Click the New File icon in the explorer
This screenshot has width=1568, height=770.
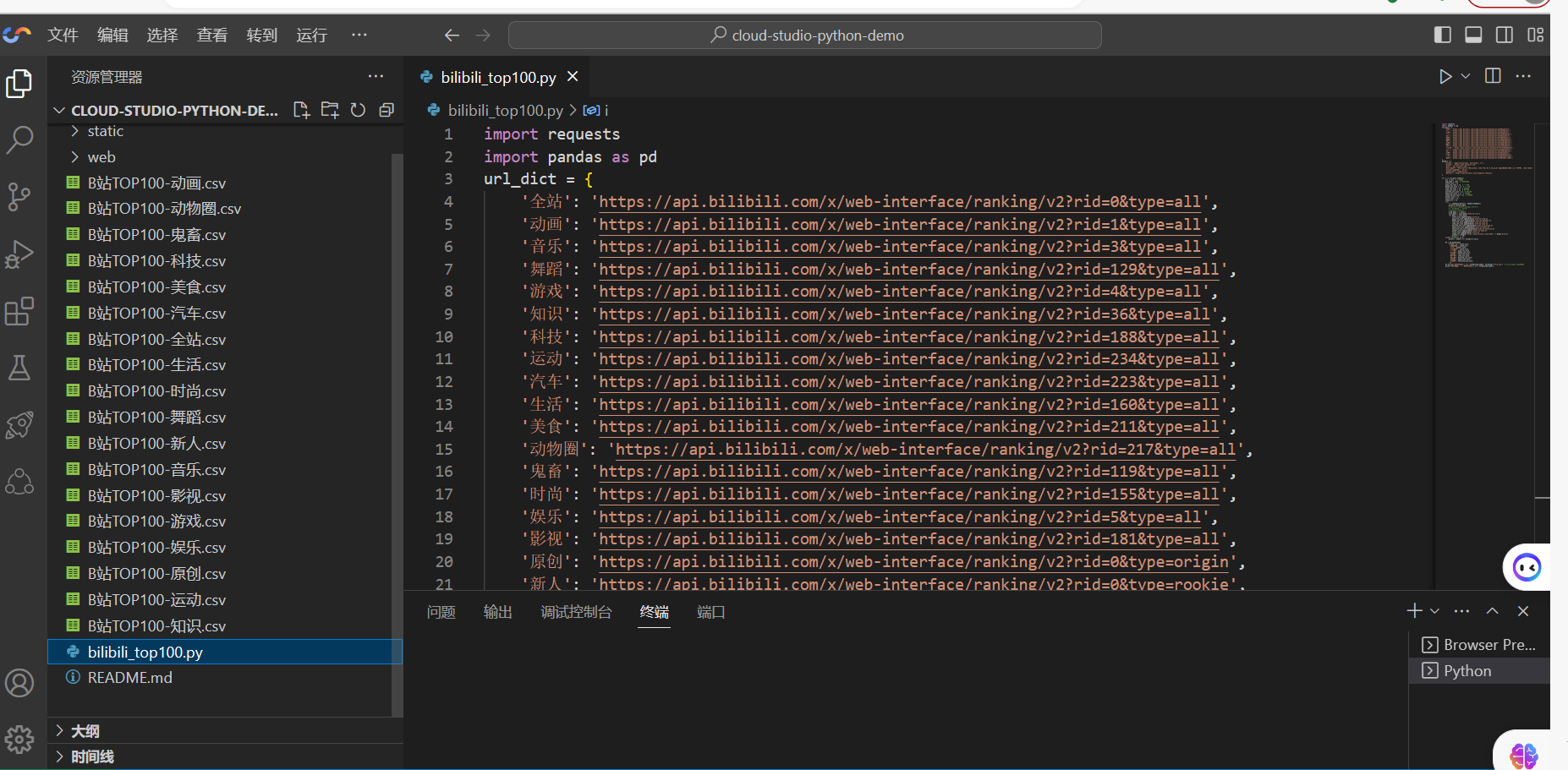[x=301, y=110]
